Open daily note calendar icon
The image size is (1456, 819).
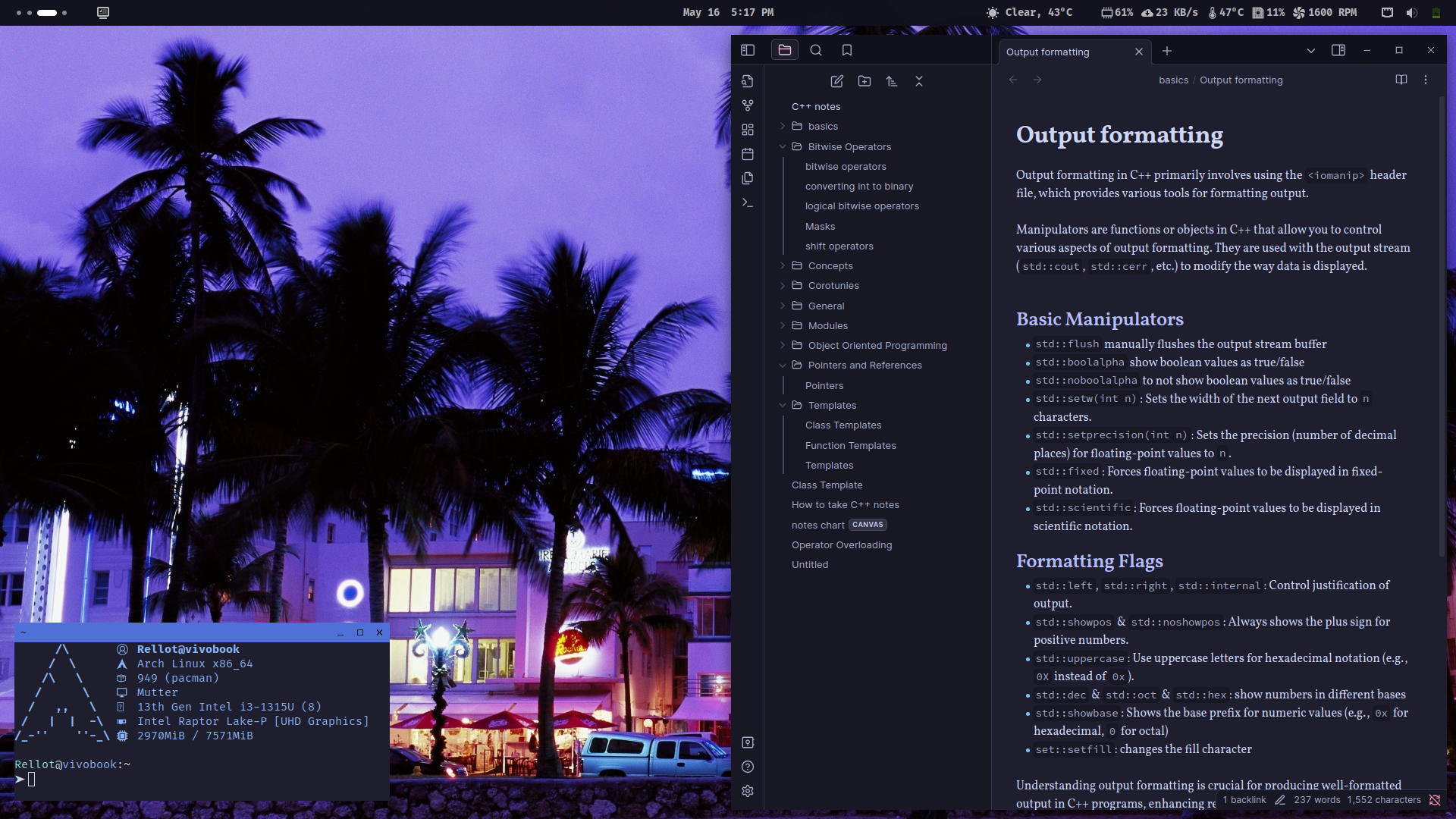tap(748, 154)
